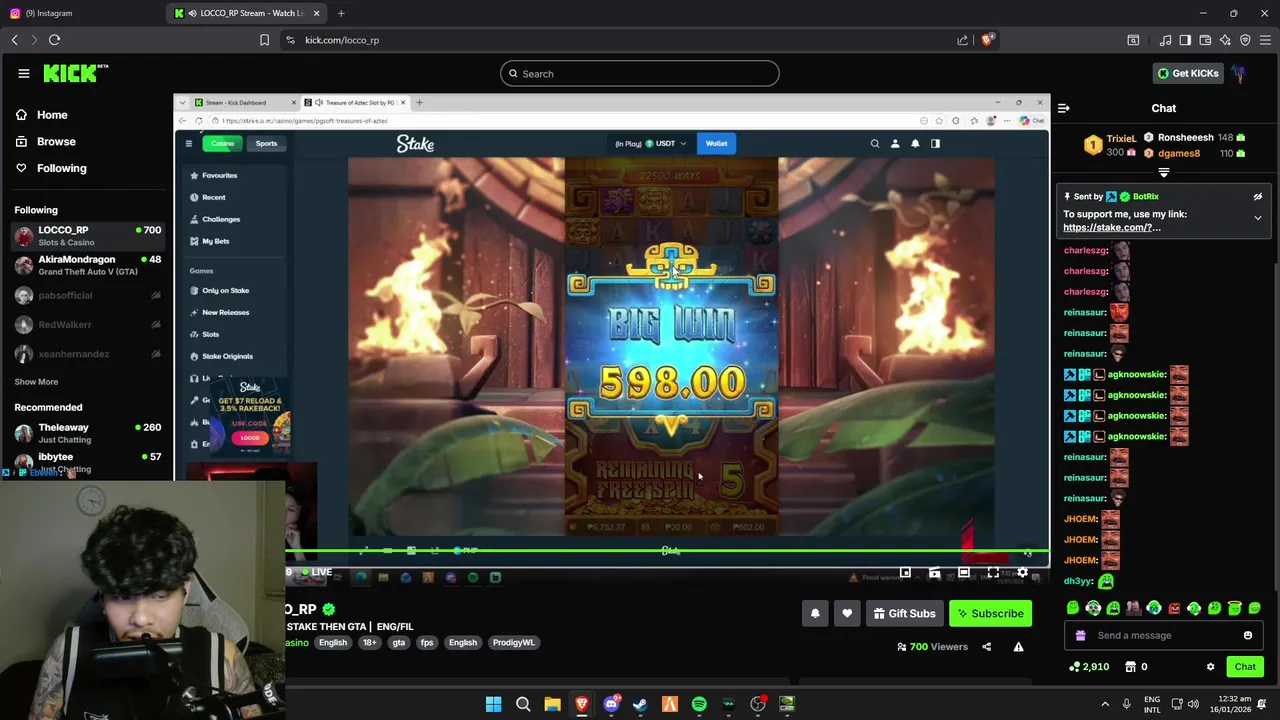Click into the Kick Search field
The height and width of the screenshot is (720, 1280).
640,74
